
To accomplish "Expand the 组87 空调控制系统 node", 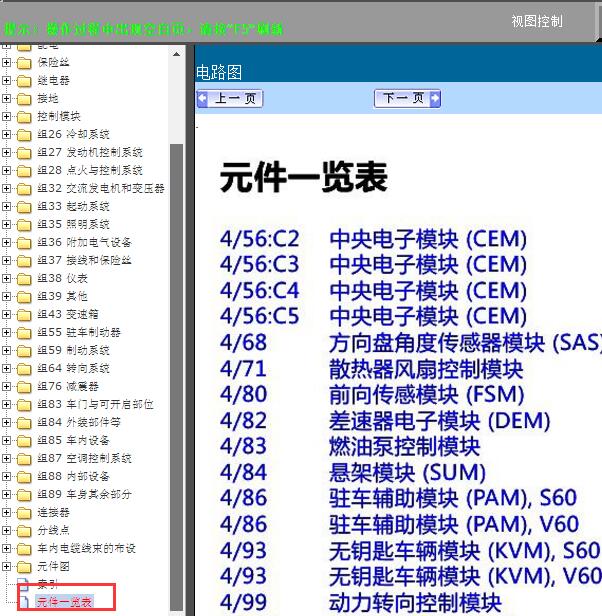I will 6,458.
